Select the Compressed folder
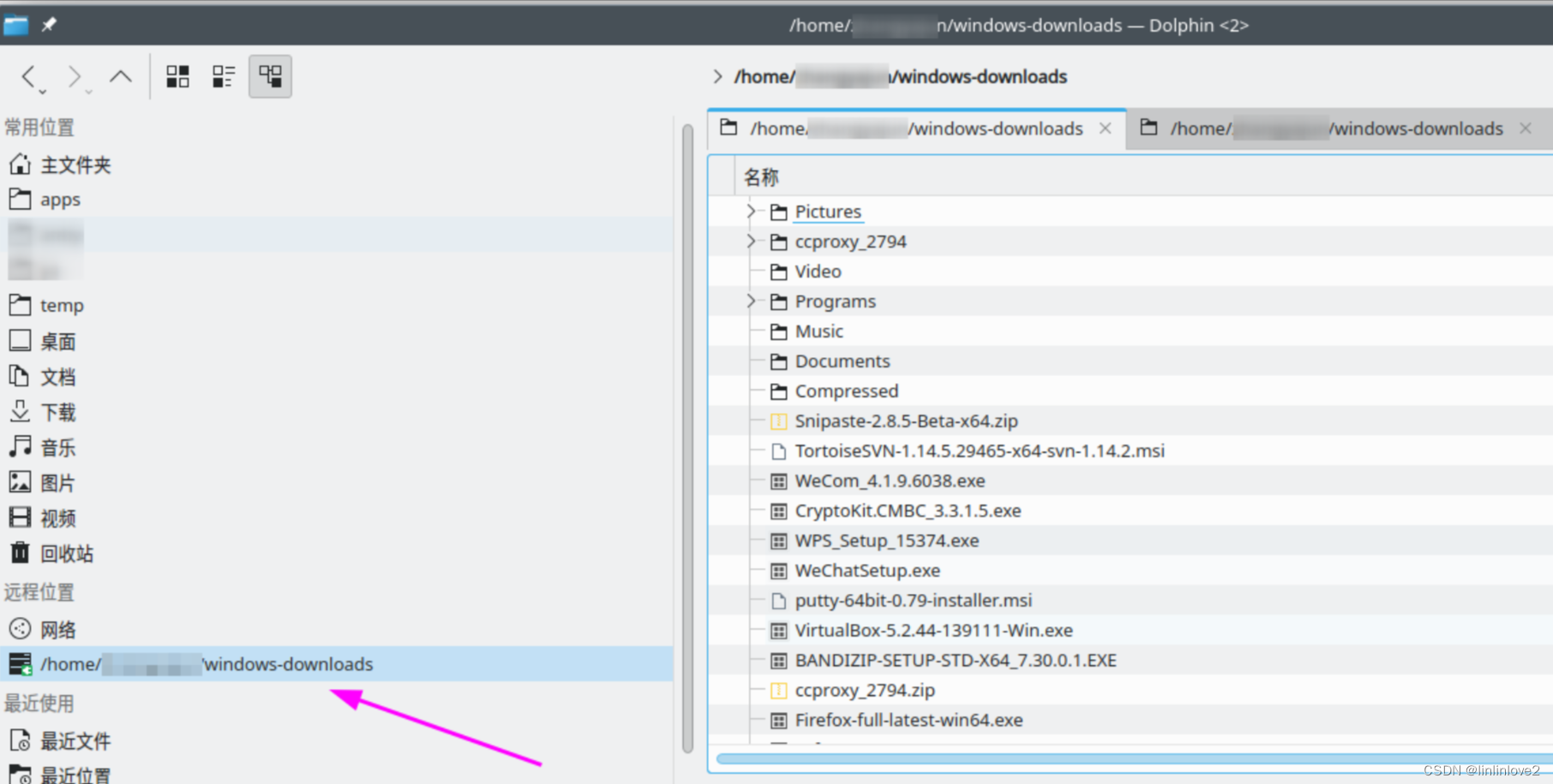The width and height of the screenshot is (1553, 784). coord(846,391)
